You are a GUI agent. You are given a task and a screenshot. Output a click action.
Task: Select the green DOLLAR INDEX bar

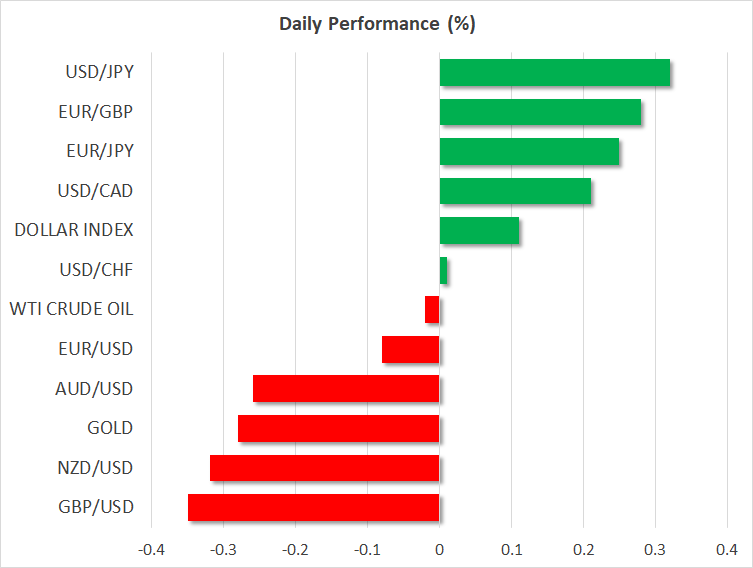pyautogui.click(x=479, y=231)
